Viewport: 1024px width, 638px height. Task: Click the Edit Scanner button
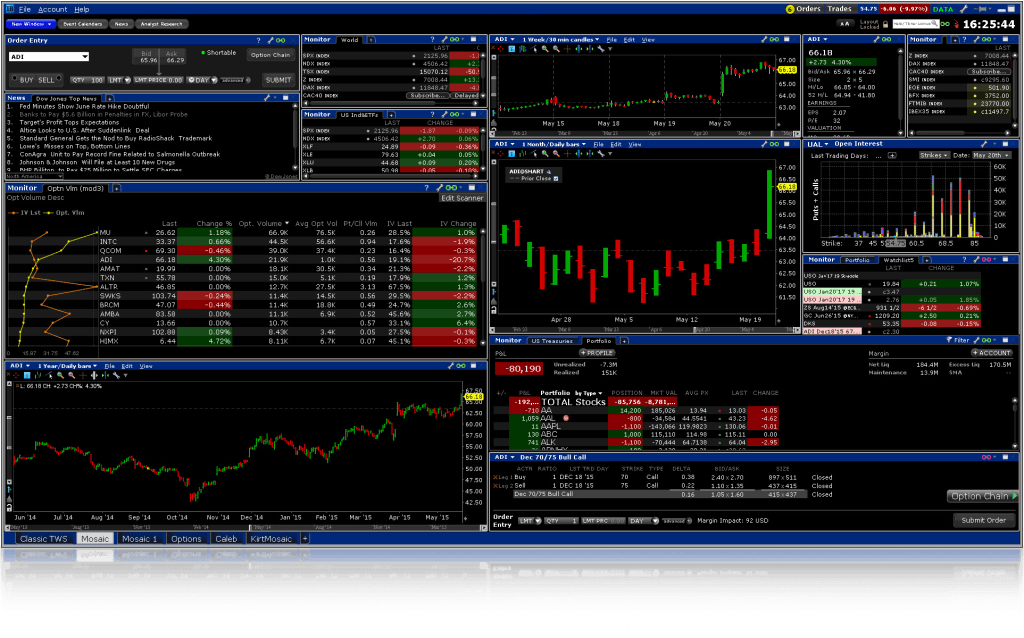[x=462, y=198]
